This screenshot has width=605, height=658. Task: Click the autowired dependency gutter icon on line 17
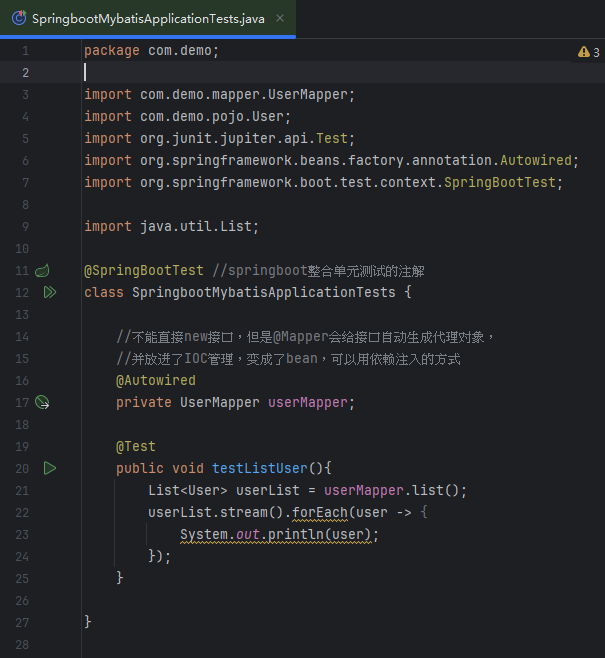coord(42,402)
